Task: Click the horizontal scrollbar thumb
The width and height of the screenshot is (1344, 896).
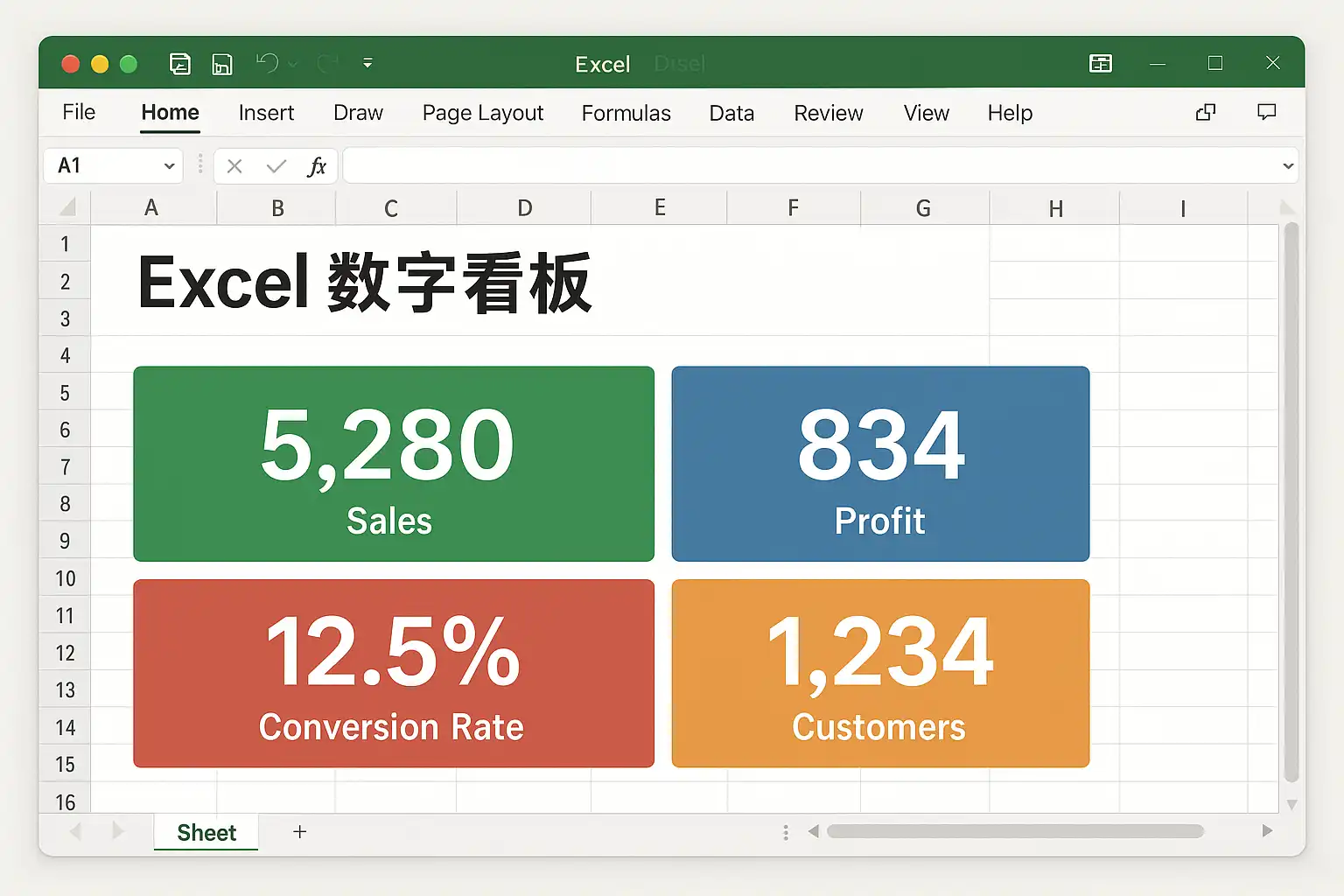Action: pos(1015,831)
